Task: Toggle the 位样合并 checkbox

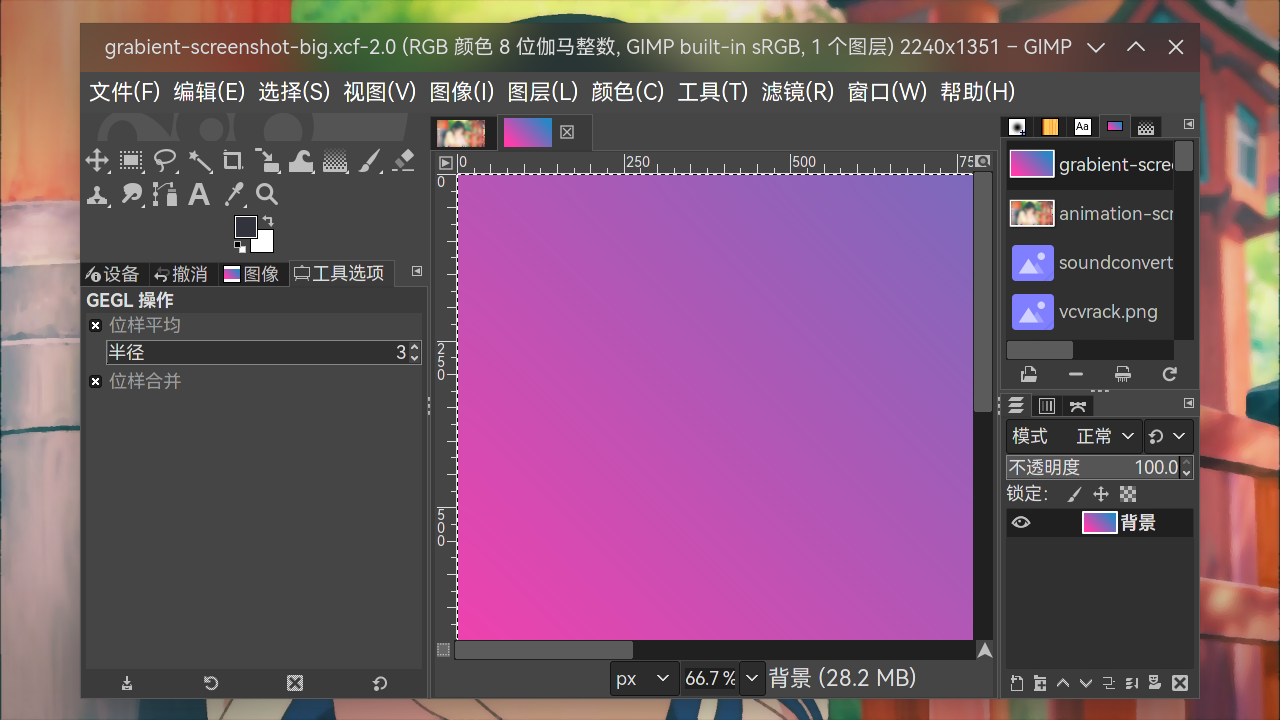Action: (96, 382)
